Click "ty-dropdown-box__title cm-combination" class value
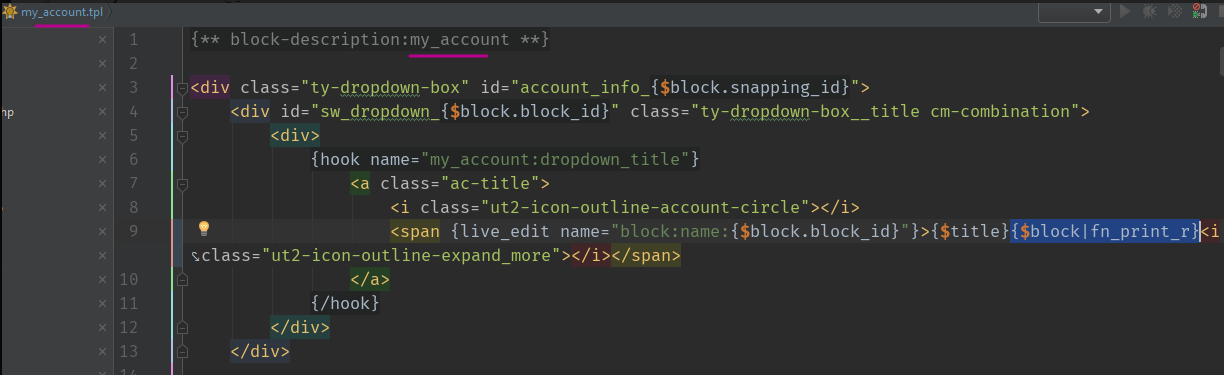Viewport: 1224px width, 375px height. [x=881, y=112]
